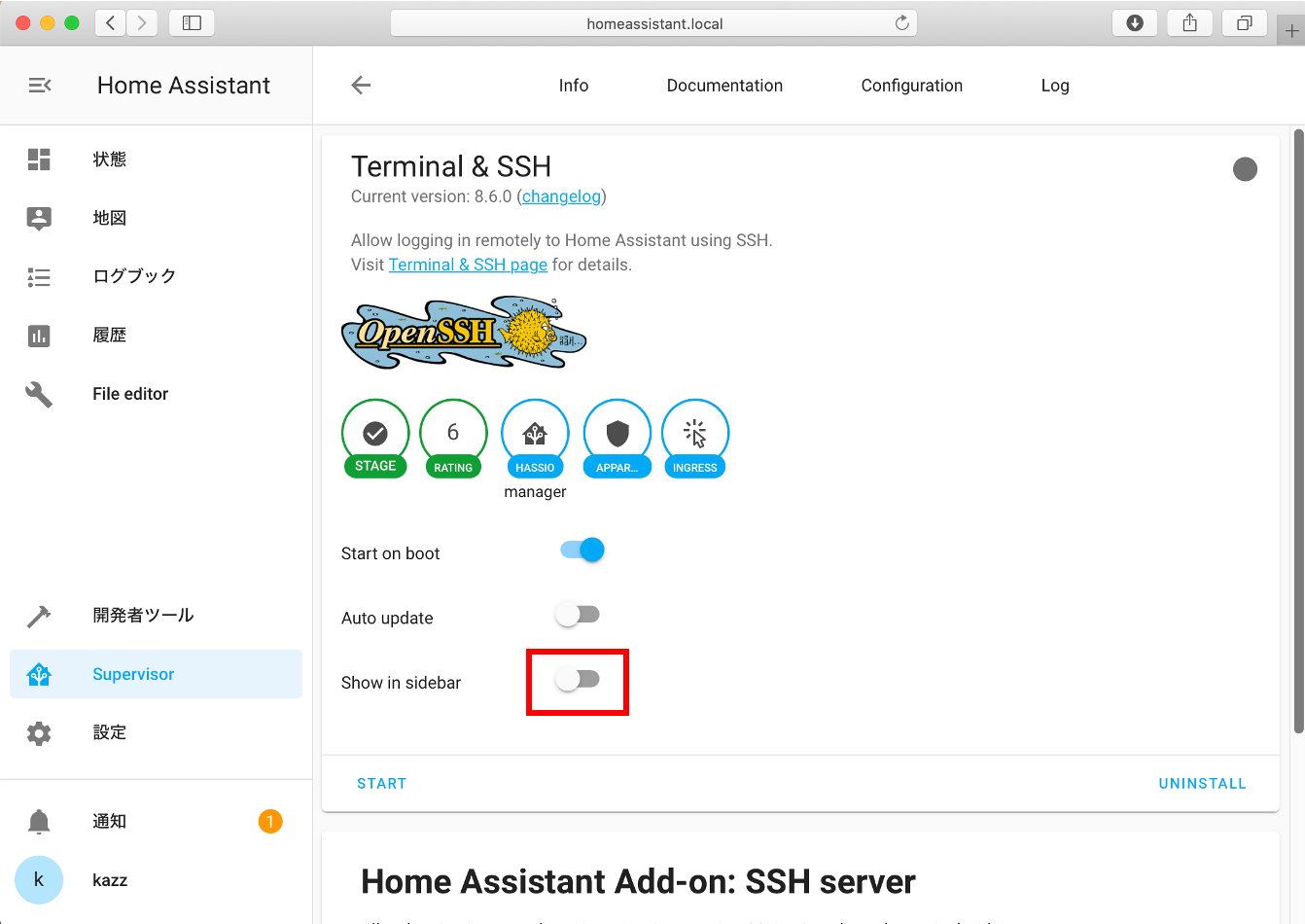1305x924 pixels.
Task: Go back with the left arrow icon
Action: pos(361,86)
